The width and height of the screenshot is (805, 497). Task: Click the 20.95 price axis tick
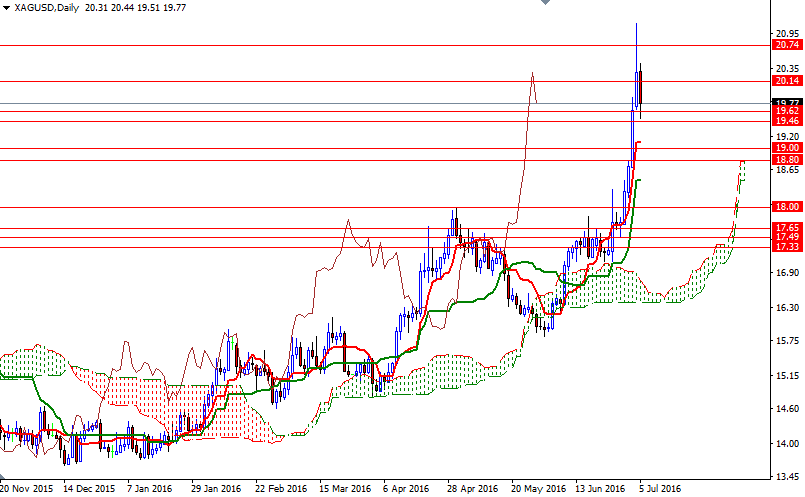[x=786, y=33]
